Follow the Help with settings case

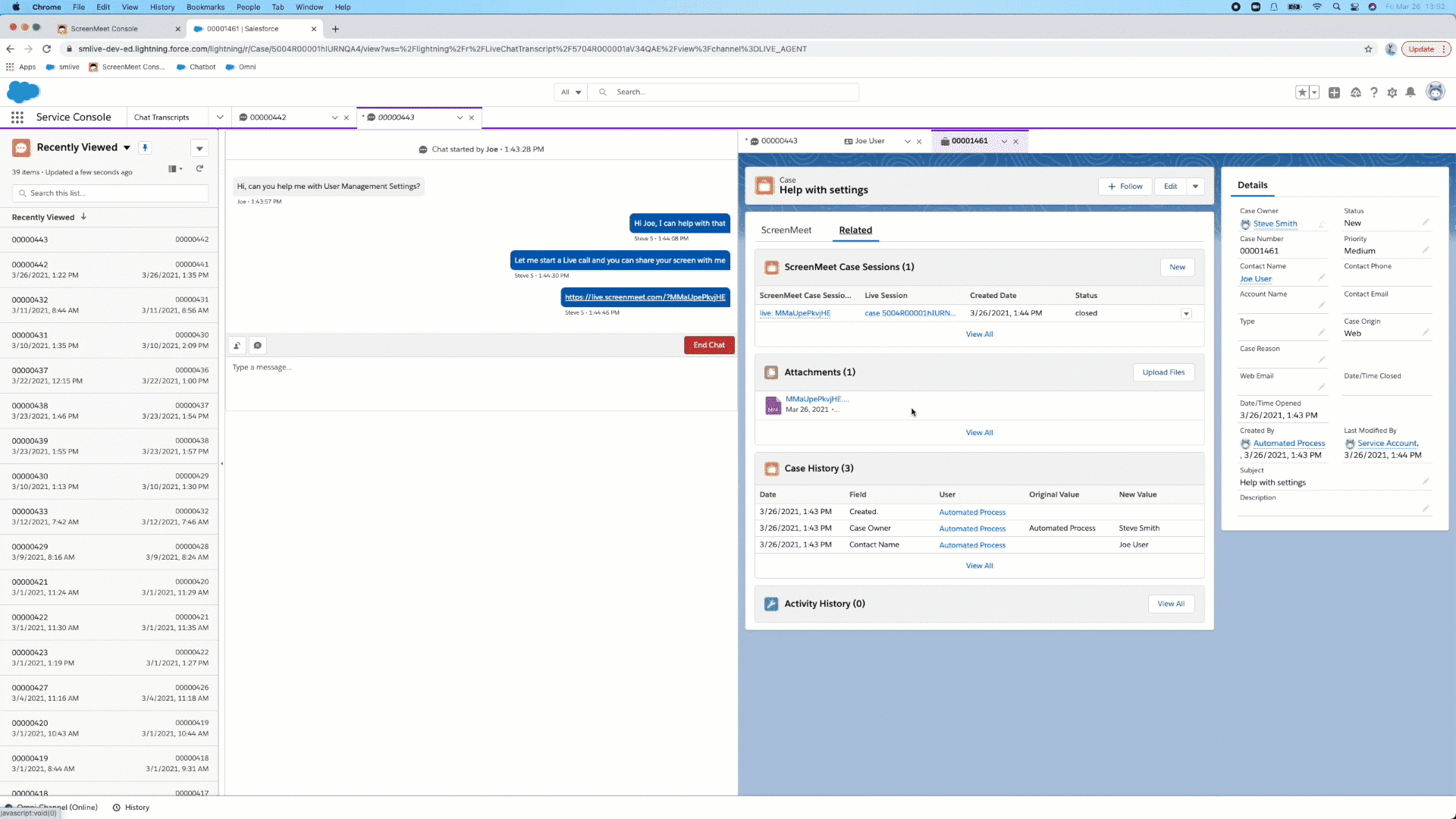pyautogui.click(x=1125, y=187)
